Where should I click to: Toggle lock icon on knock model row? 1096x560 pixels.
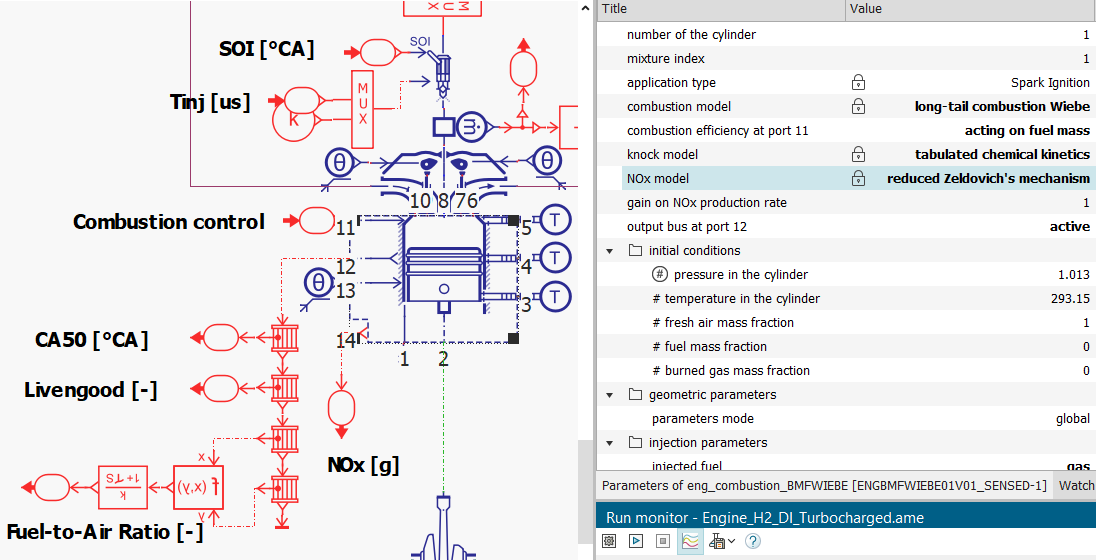tap(858, 155)
